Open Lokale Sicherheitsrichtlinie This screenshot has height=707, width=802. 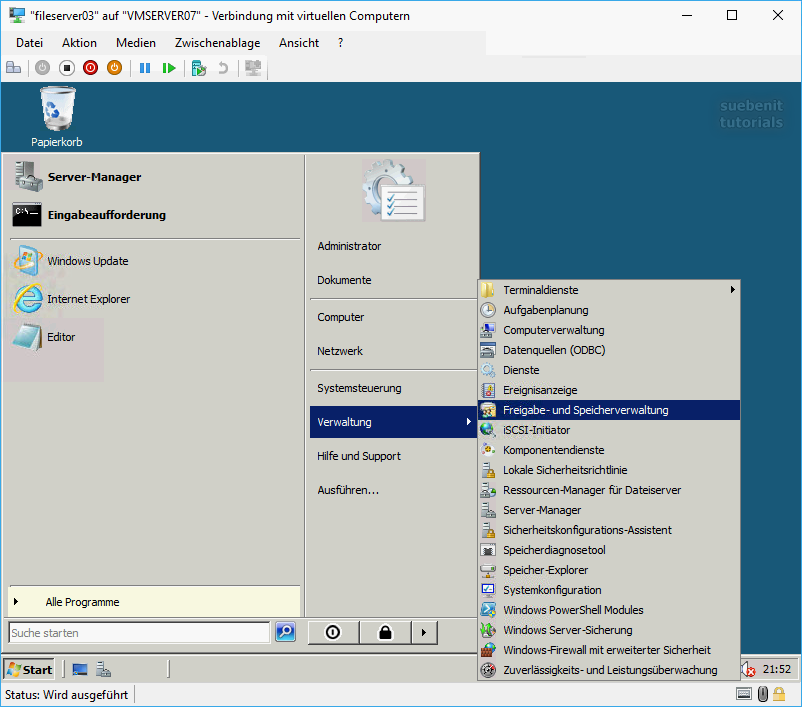pos(609,470)
